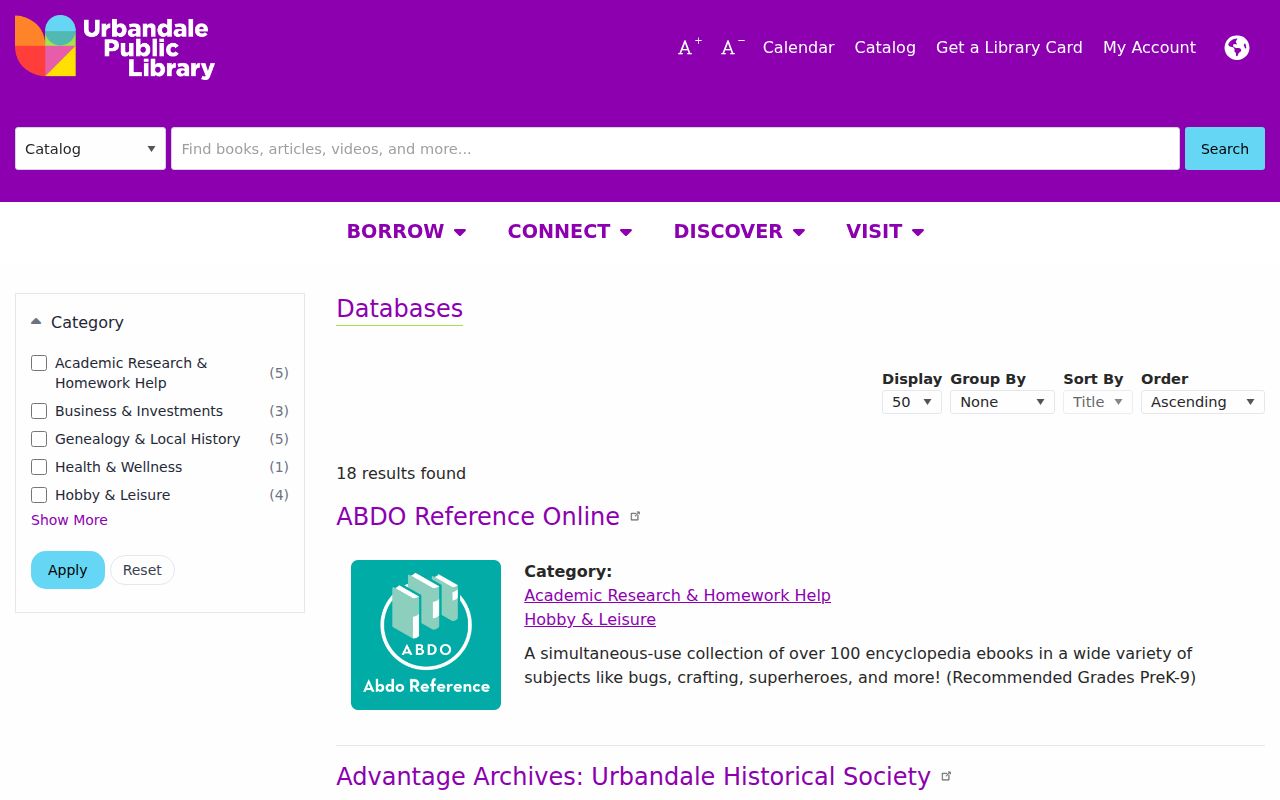Open the ABDO Reference Online title link
The image size is (1280, 800).
[478, 516]
